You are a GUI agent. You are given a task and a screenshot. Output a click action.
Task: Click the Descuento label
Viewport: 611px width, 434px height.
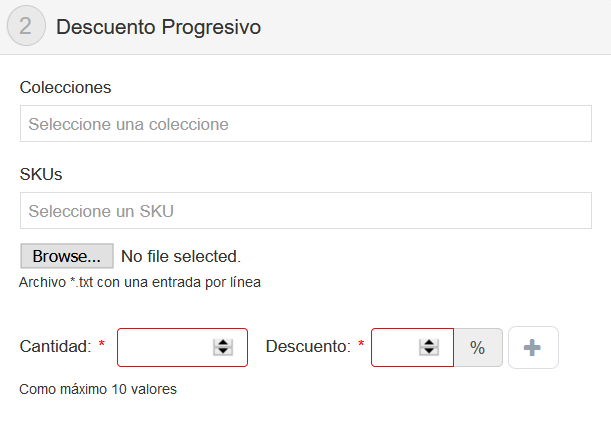point(308,346)
